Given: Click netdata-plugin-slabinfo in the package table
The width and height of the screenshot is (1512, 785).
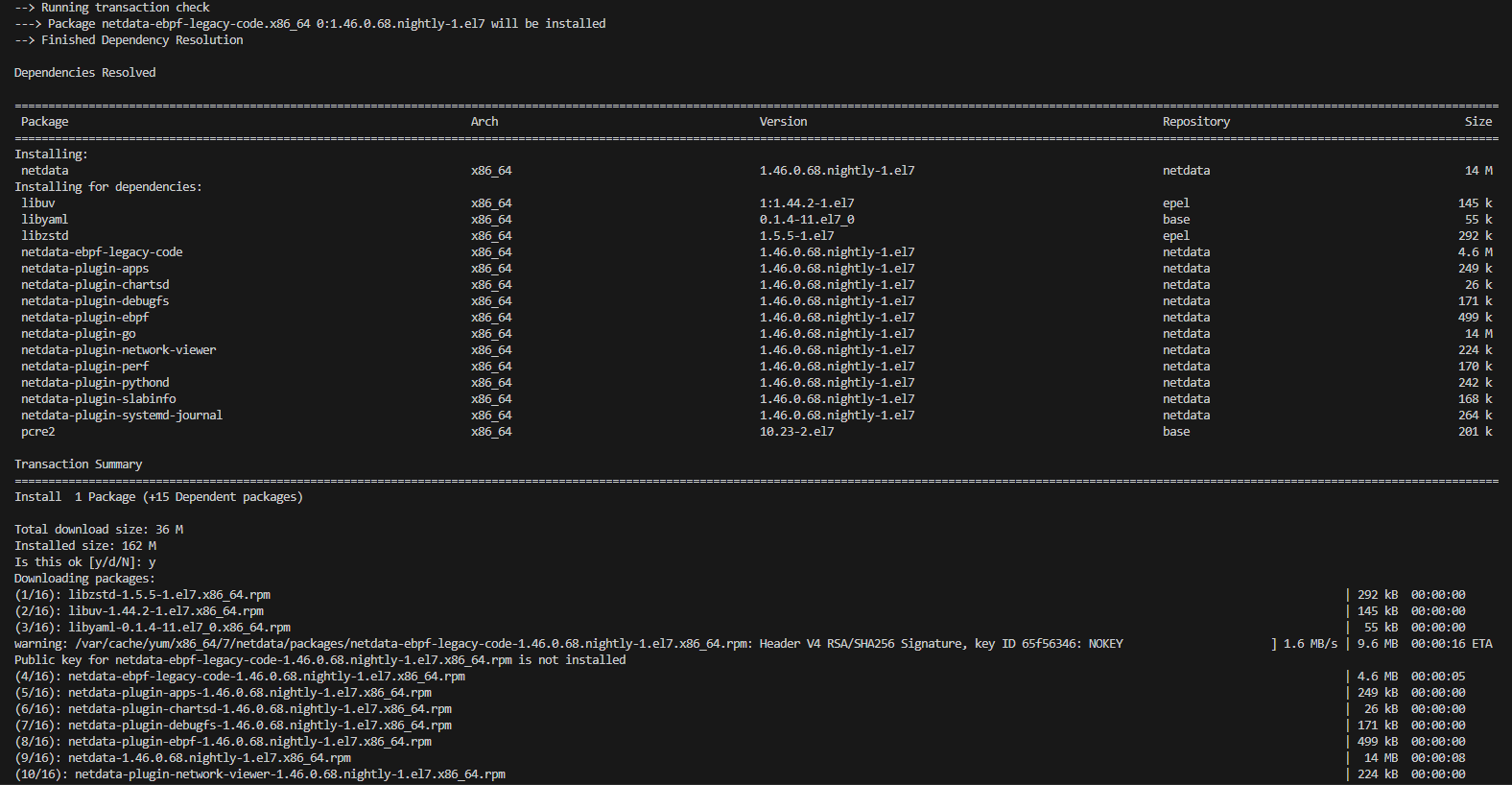Looking at the screenshot, I should tap(99, 399).
